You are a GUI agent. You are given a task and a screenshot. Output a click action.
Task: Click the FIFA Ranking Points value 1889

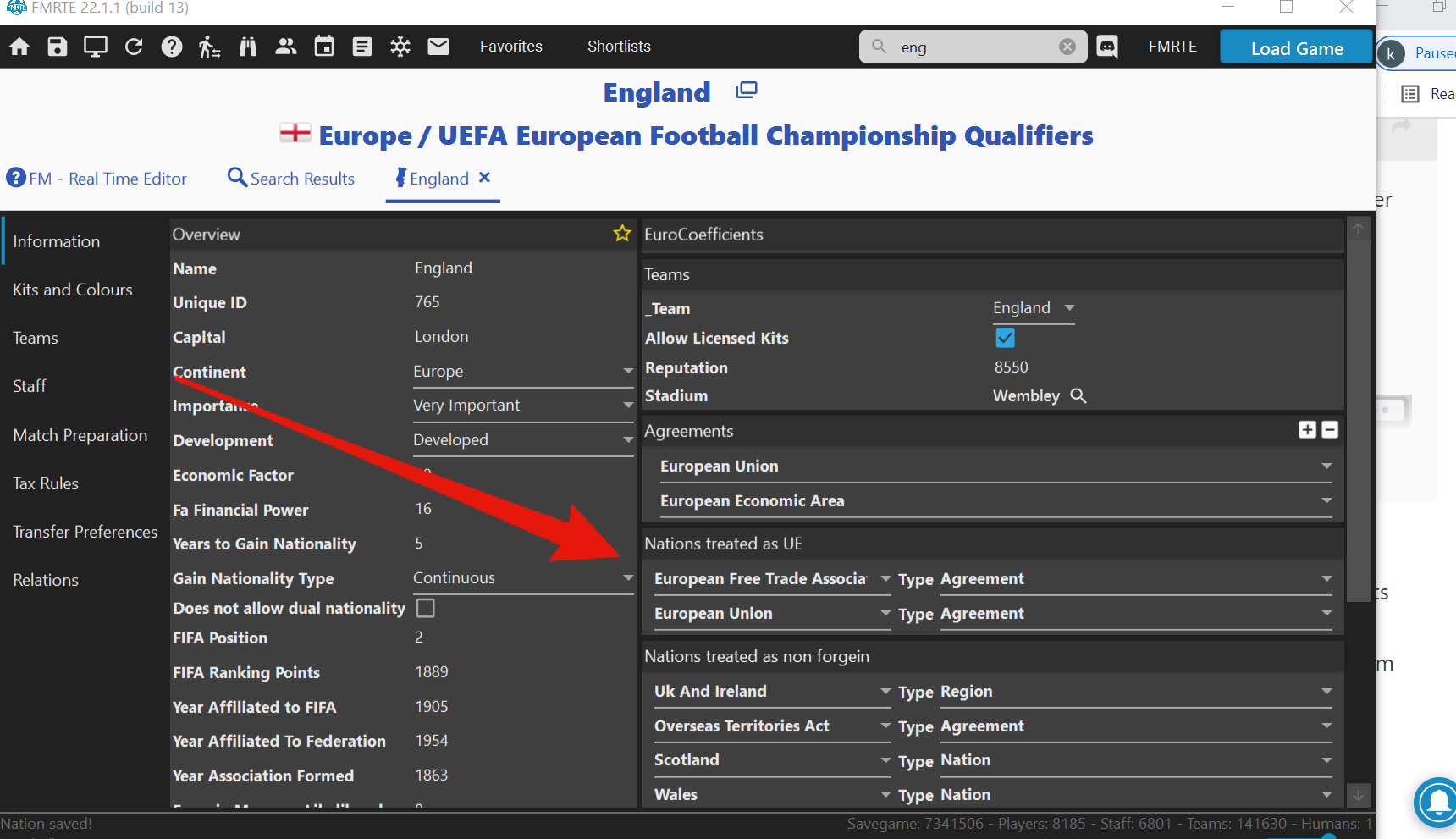pyautogui.click(x=432, y=672)
